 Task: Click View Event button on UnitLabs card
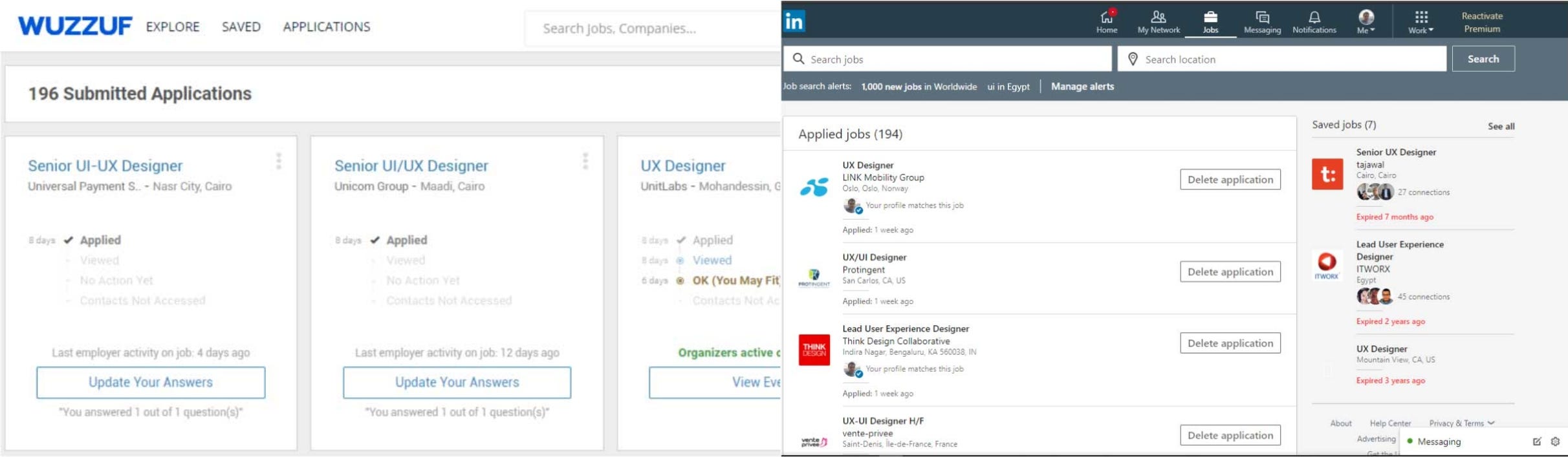715,382
